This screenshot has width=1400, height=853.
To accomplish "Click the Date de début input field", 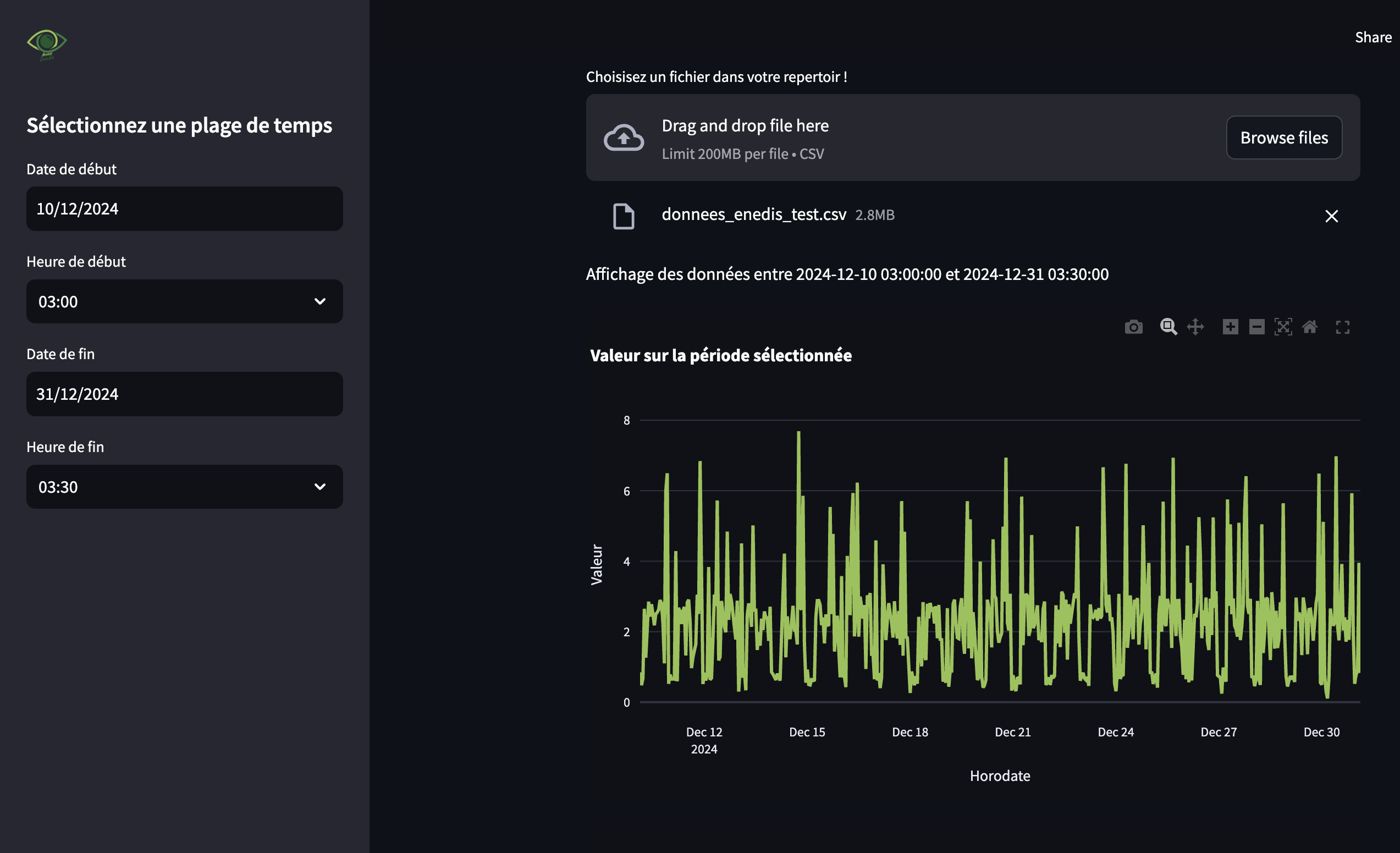I will [x=184, y=208].
